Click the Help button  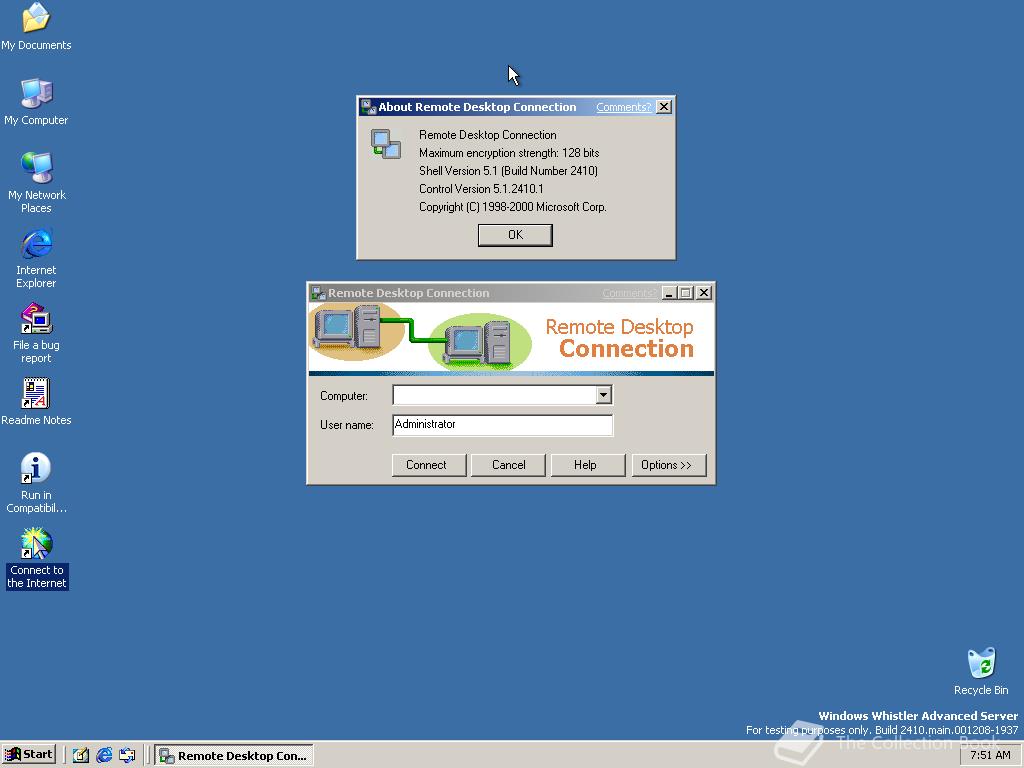pos(588,465)
